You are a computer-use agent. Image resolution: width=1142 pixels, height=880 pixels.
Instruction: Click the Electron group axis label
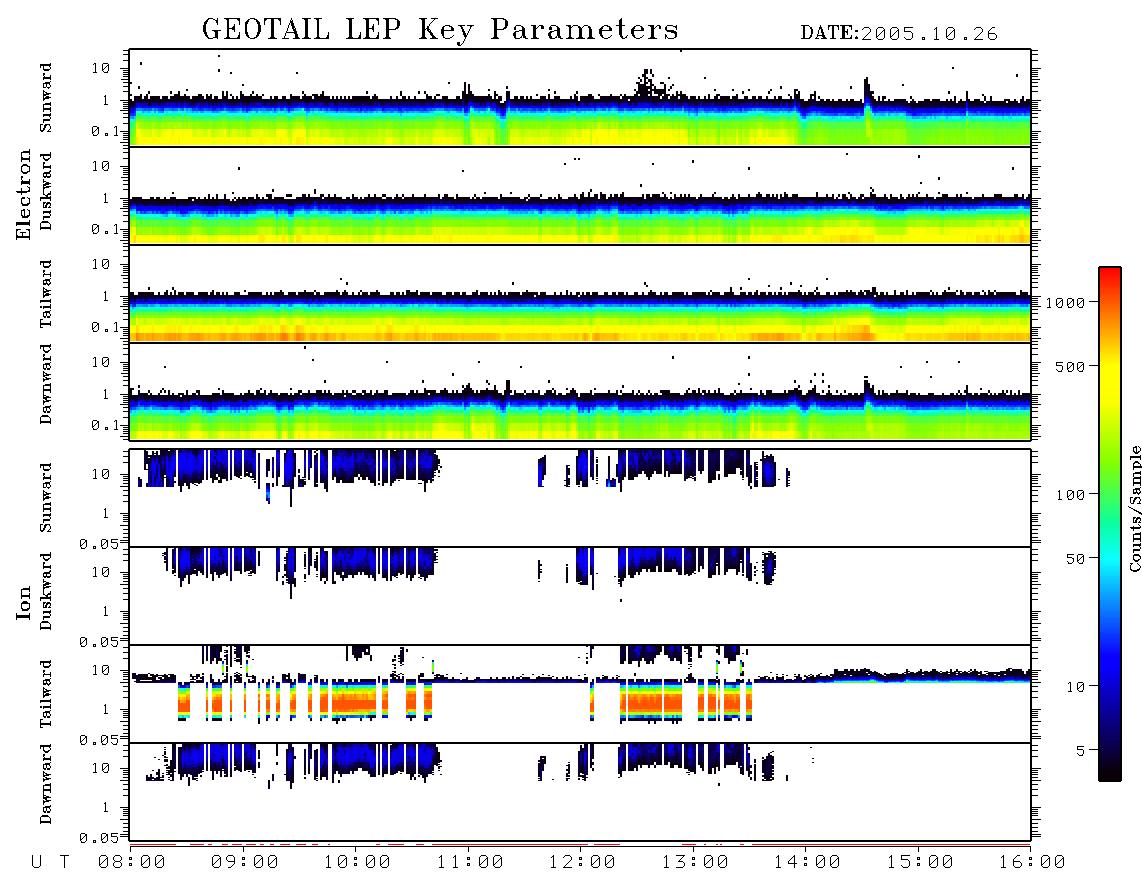(x=24, y=194)
